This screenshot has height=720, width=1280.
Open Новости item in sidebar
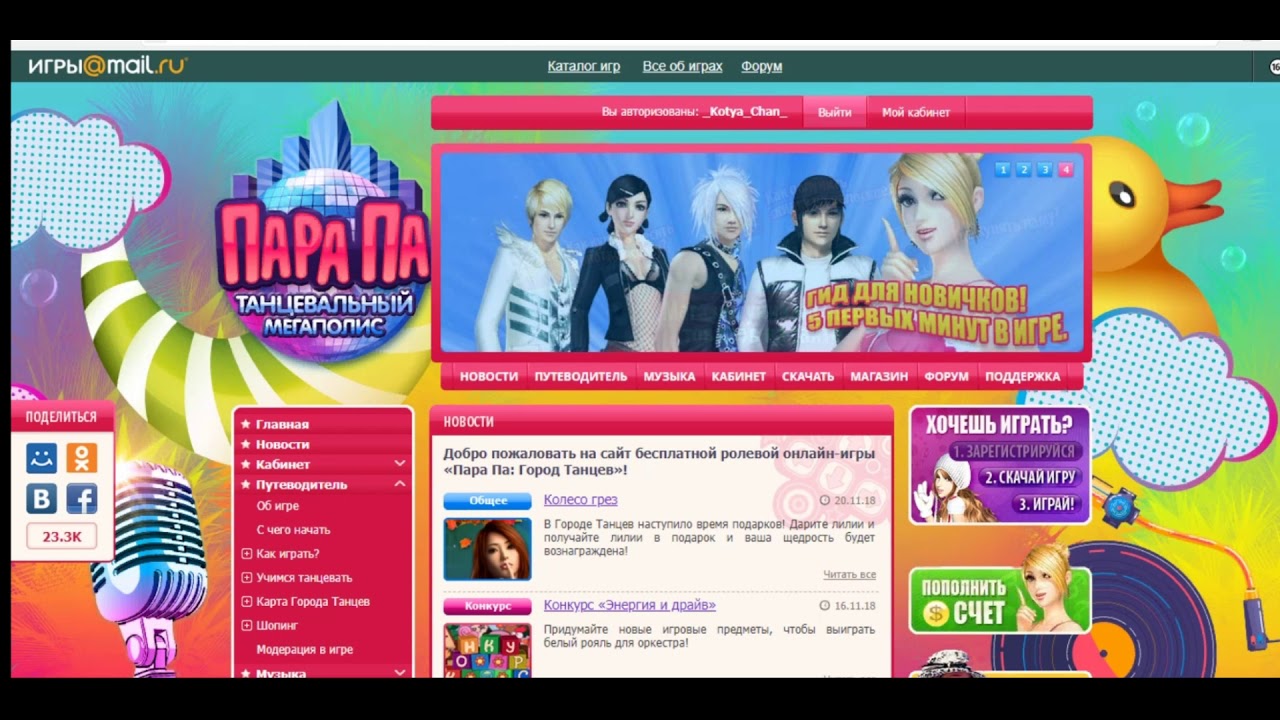point(282,444)
